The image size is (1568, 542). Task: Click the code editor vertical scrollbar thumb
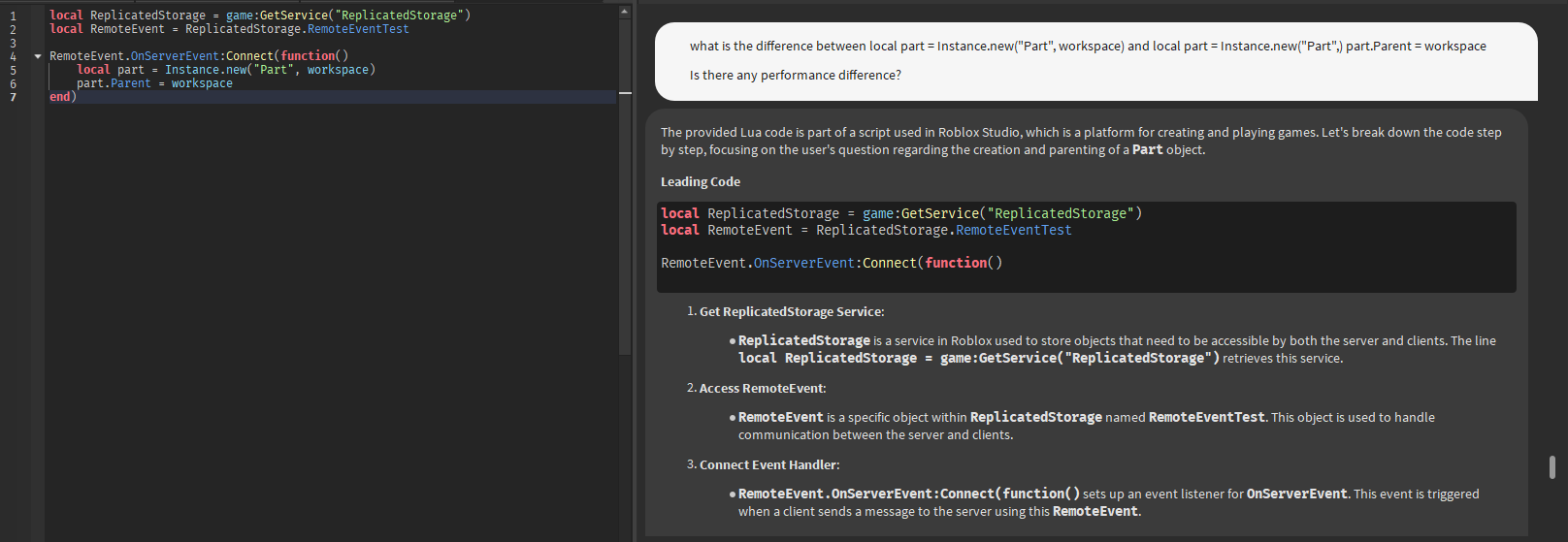click(625, 186)
